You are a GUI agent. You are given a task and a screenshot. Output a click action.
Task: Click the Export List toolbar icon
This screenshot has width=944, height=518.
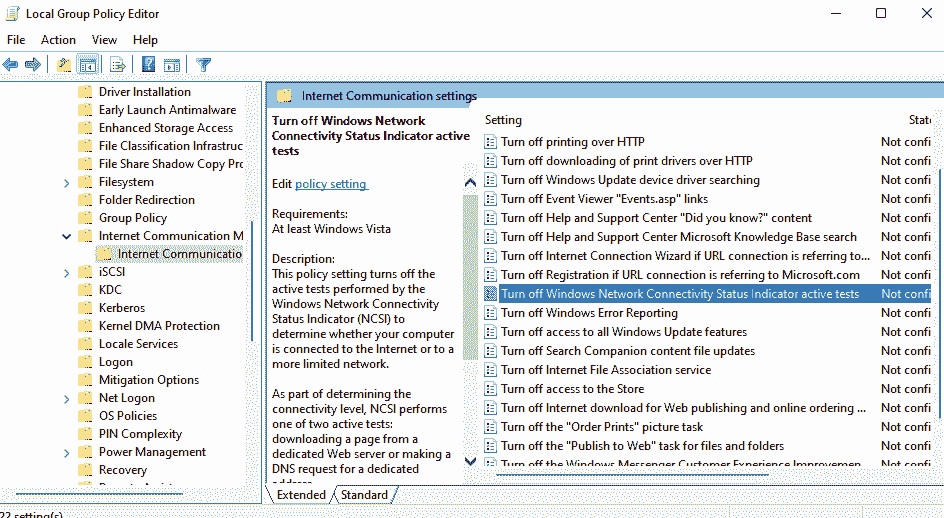pyautogui.click(x=118, y=65)
